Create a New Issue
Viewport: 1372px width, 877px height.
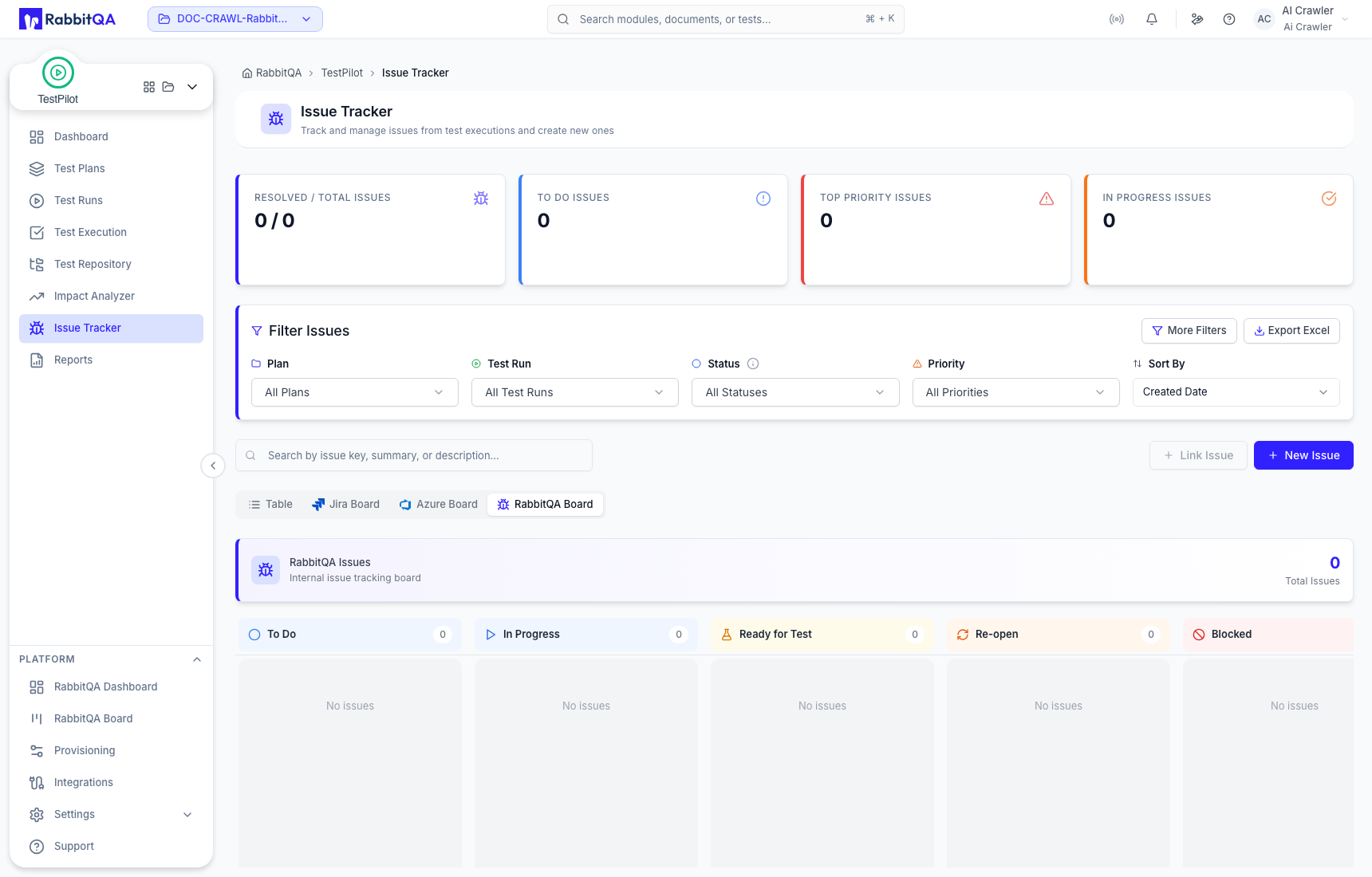click(1303, 455)
